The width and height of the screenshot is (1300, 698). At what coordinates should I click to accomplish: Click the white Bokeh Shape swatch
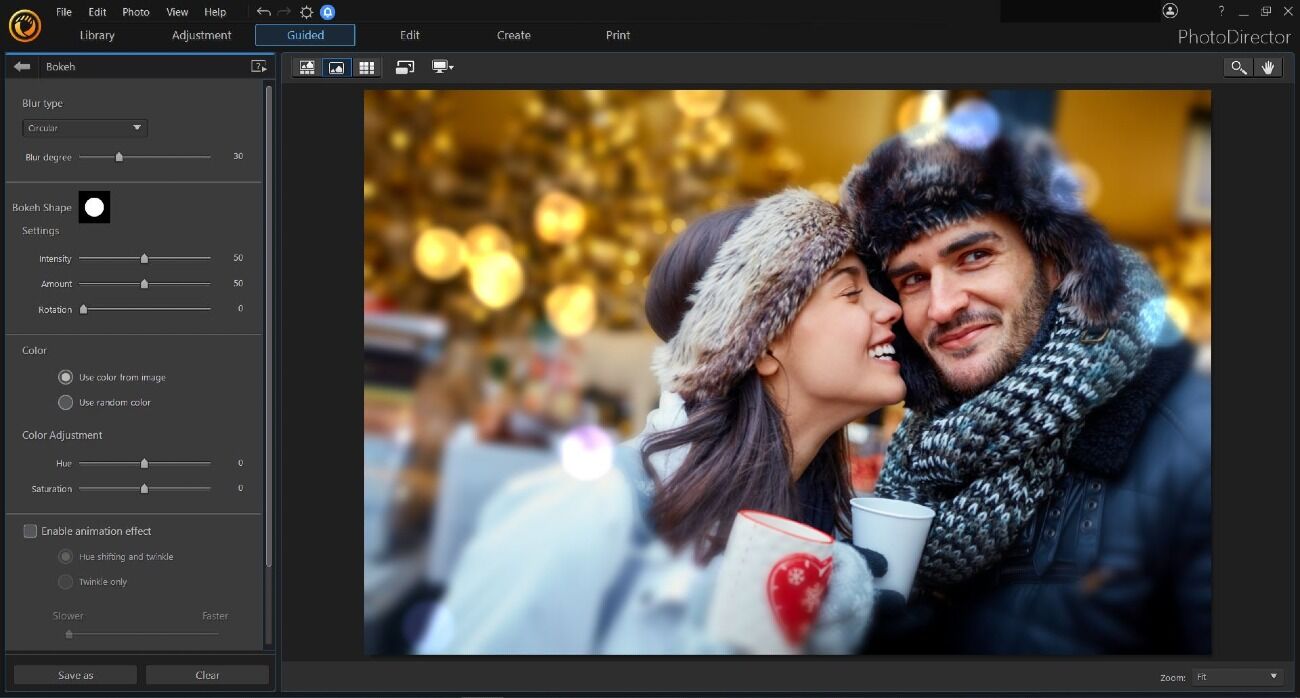94,207
